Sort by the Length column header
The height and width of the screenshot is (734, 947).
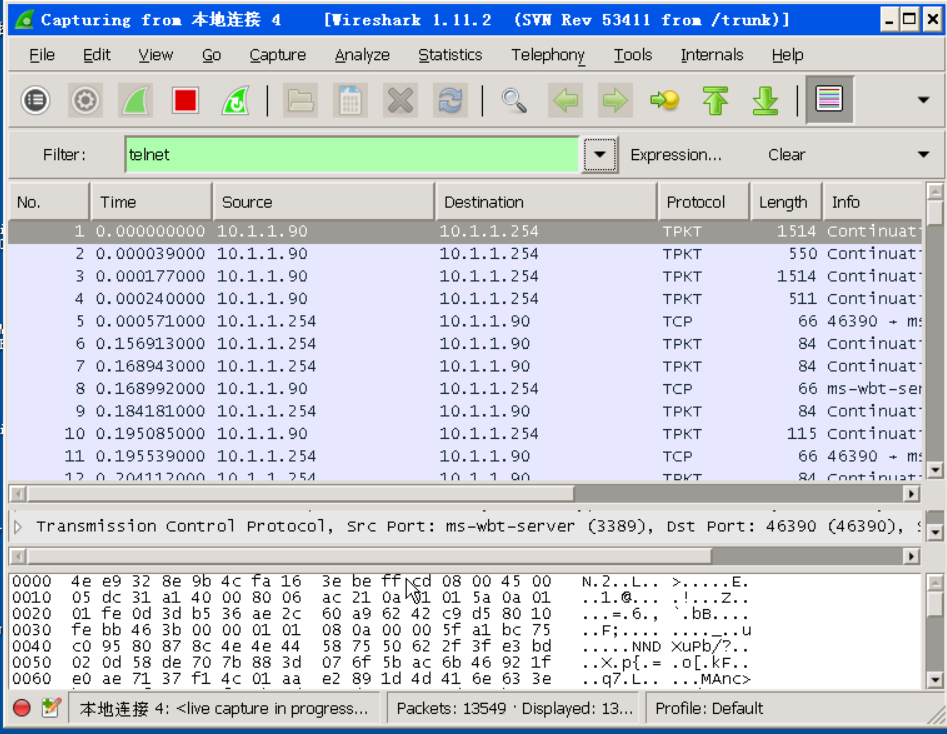point(786,202)
